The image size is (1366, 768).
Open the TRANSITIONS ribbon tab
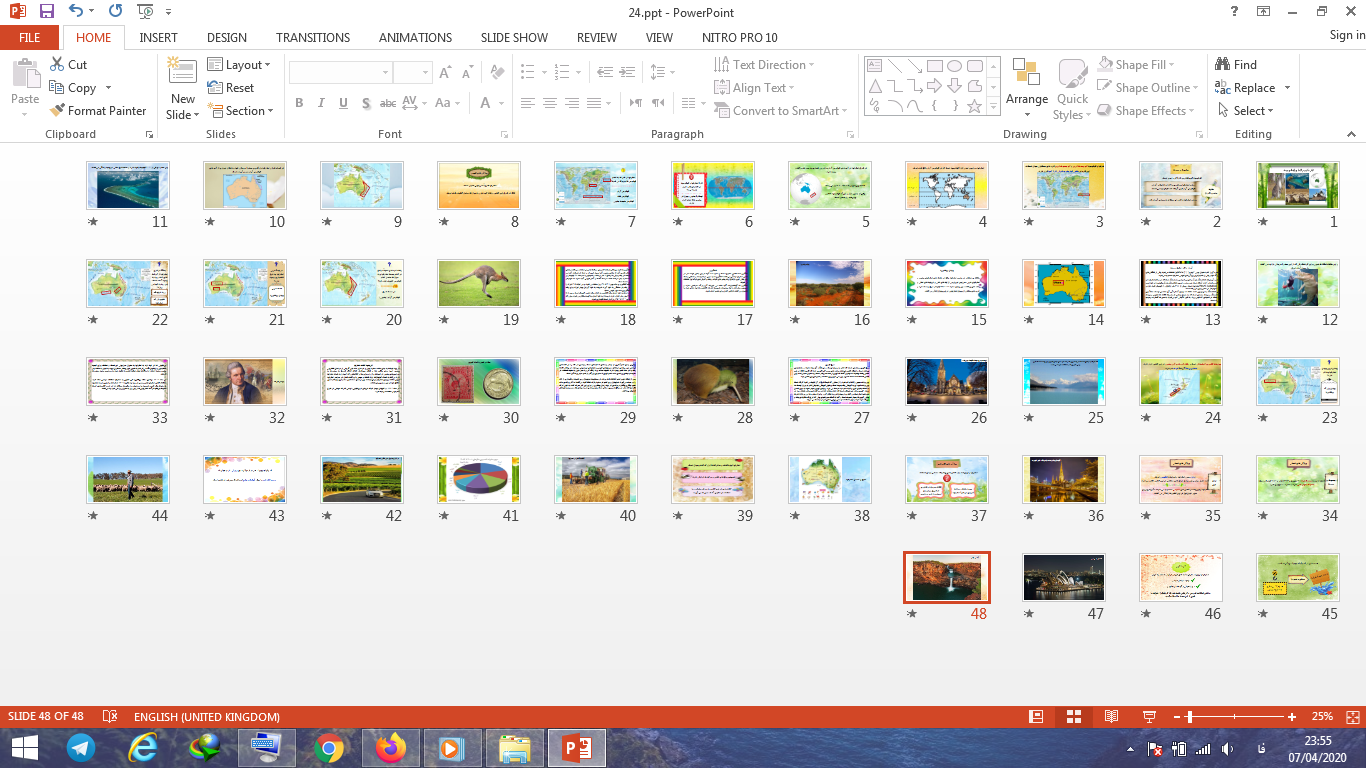pos(313,37)
